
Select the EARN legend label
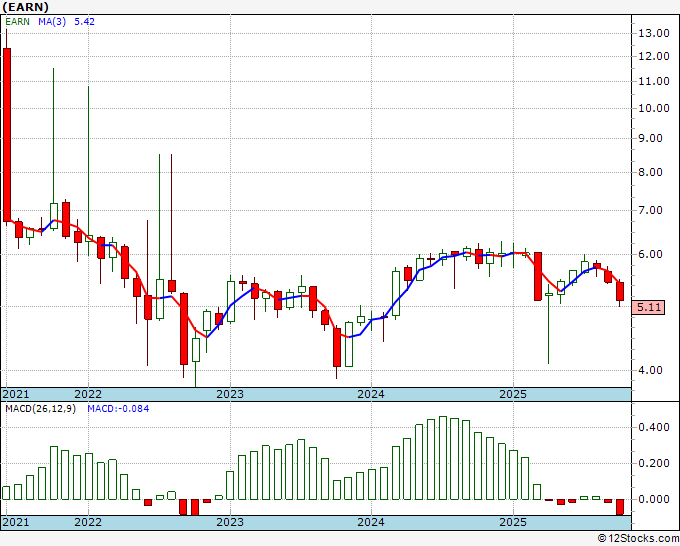18,22
